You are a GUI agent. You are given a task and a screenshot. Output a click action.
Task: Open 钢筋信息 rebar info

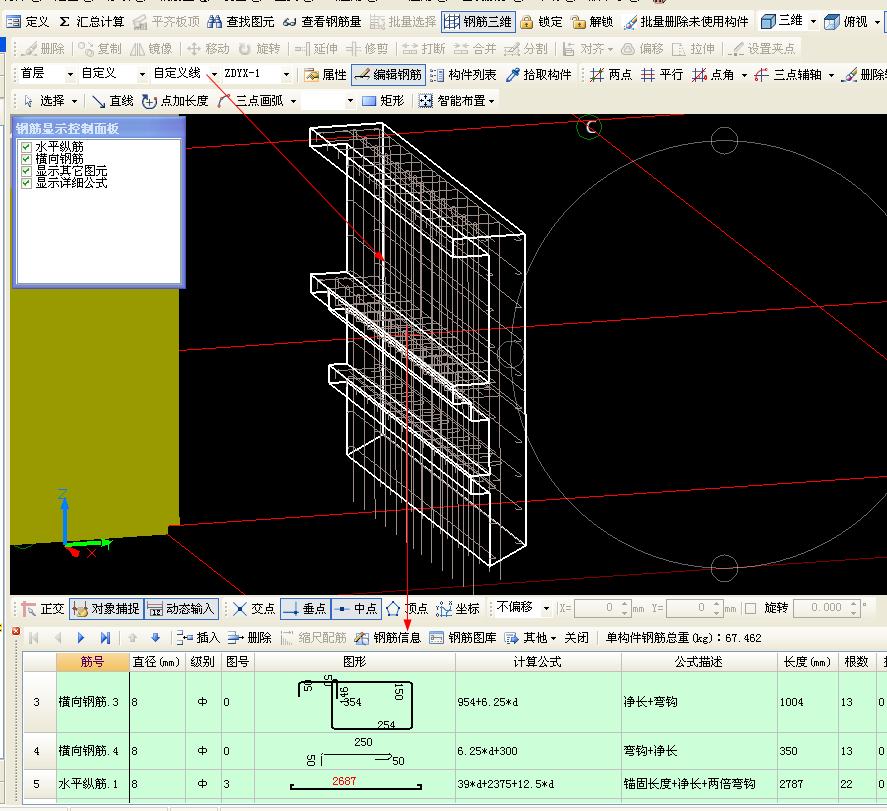[387, 638]
